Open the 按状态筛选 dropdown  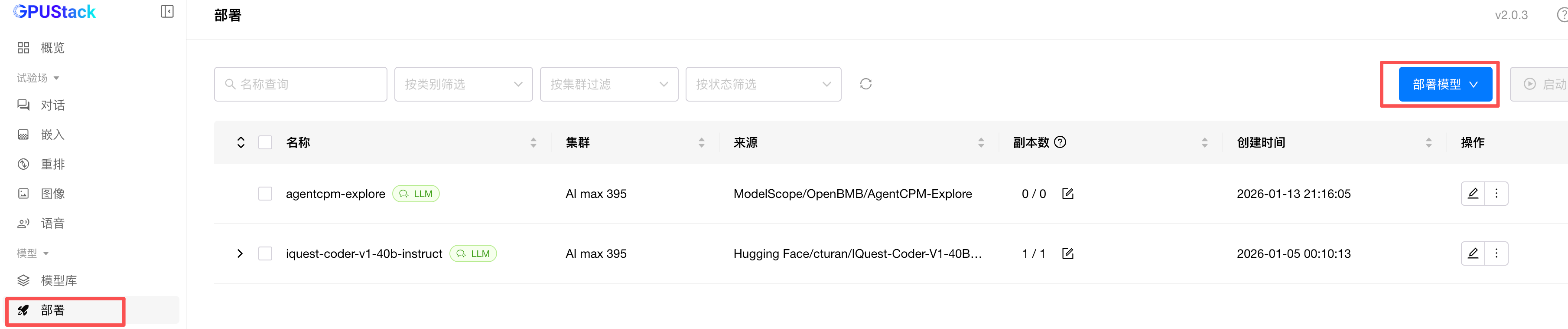763,84
